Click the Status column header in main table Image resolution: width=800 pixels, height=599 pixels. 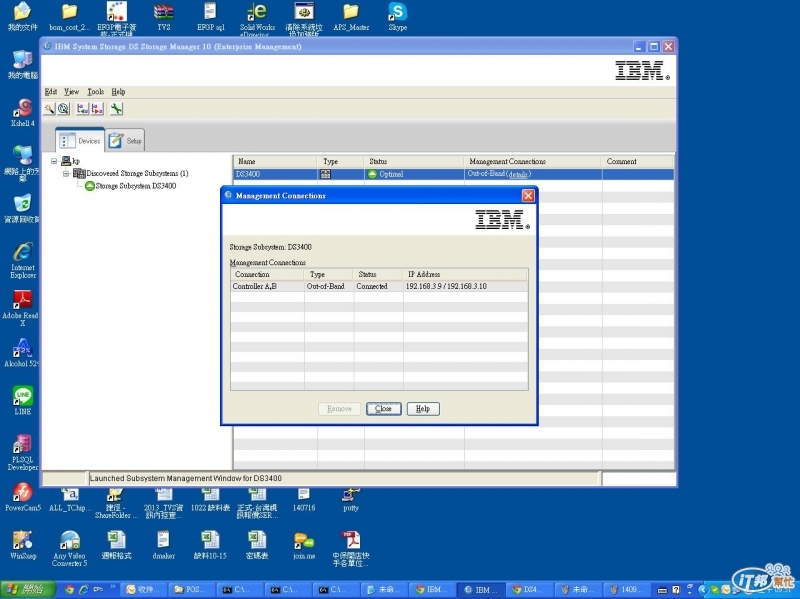point(414,161)
